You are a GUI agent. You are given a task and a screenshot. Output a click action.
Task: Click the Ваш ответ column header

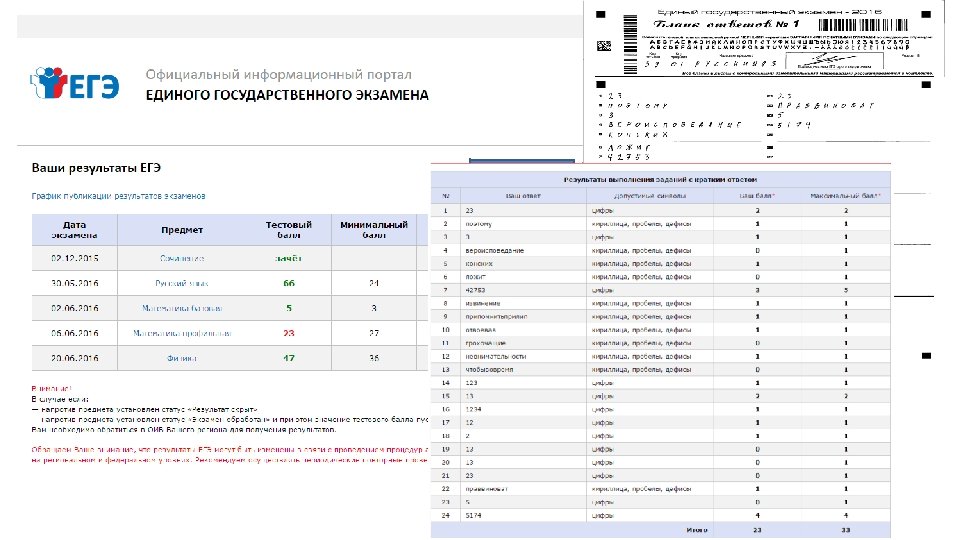click(523, 196)
